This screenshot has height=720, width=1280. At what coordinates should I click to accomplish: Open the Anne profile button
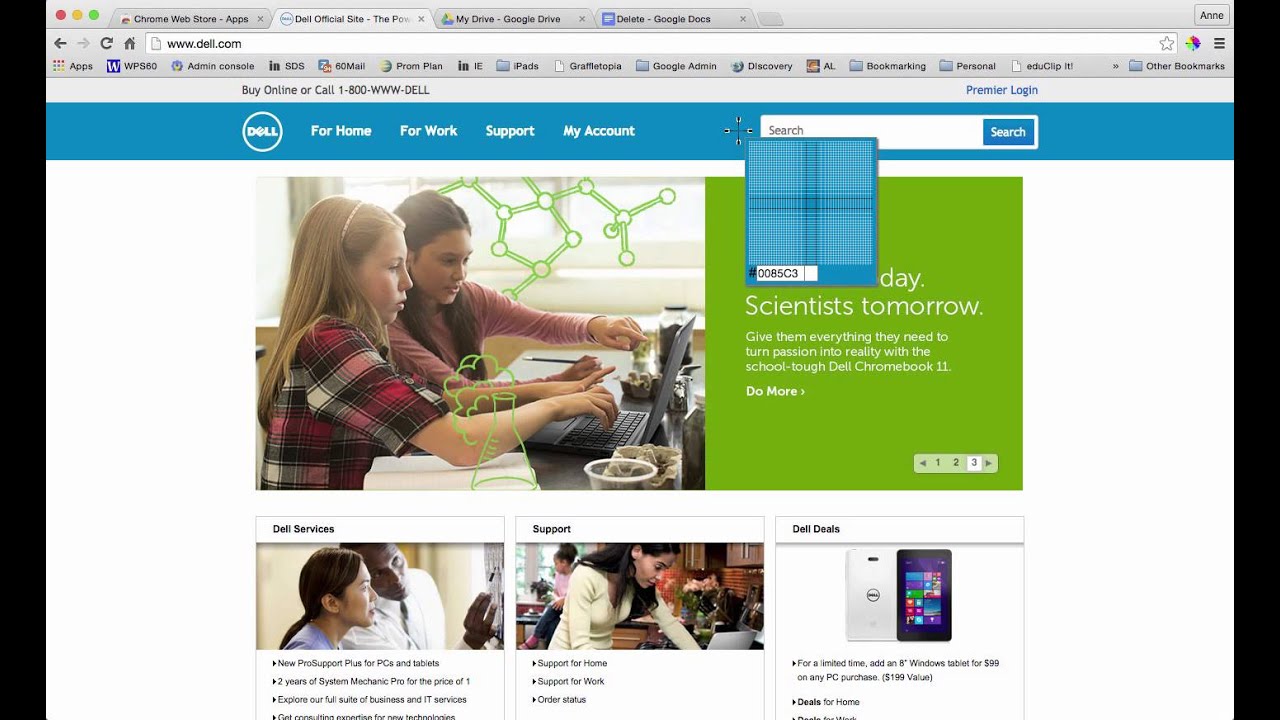[x=1211, y=15]
